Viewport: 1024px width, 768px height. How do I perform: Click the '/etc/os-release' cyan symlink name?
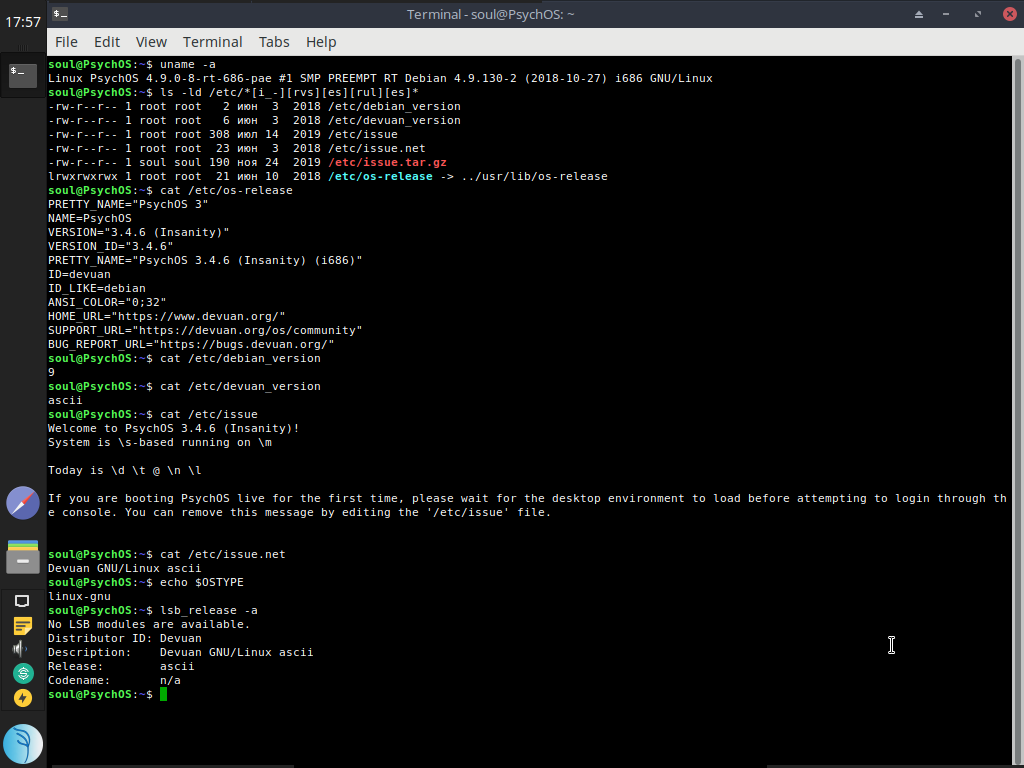[x=380, y=176]
